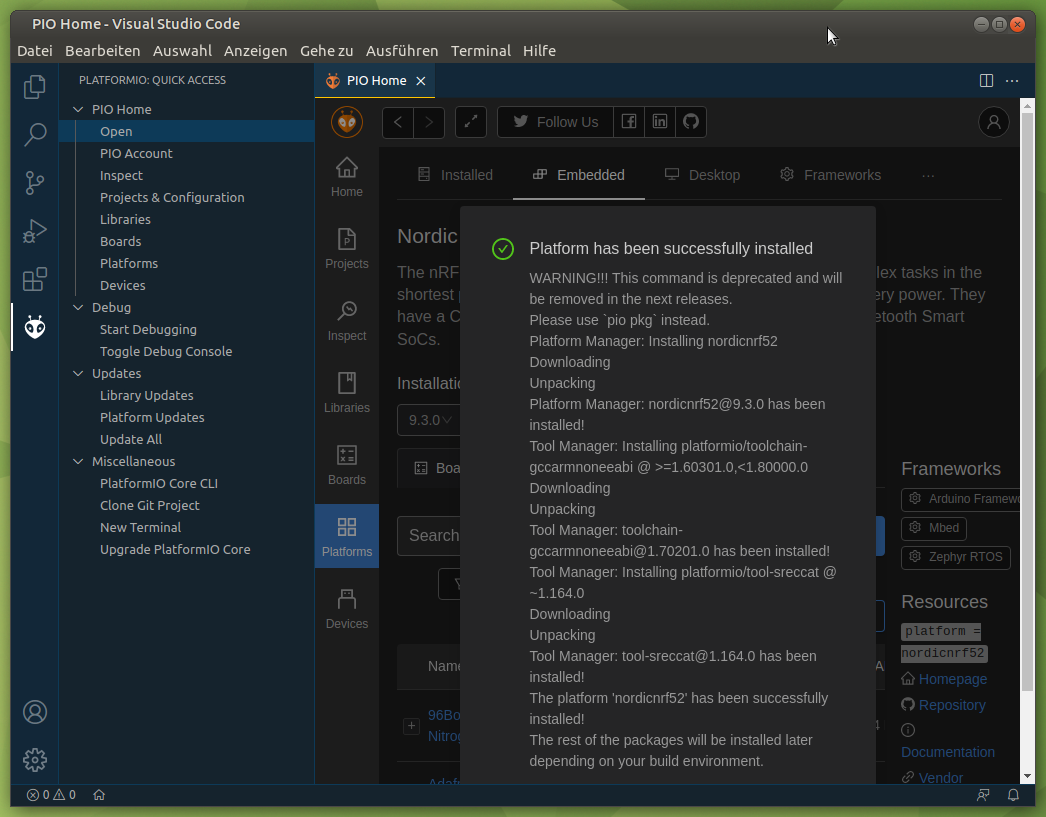1046x817 pixels.
Task: Select Clone Git Project item
Action: click(149, 506)
